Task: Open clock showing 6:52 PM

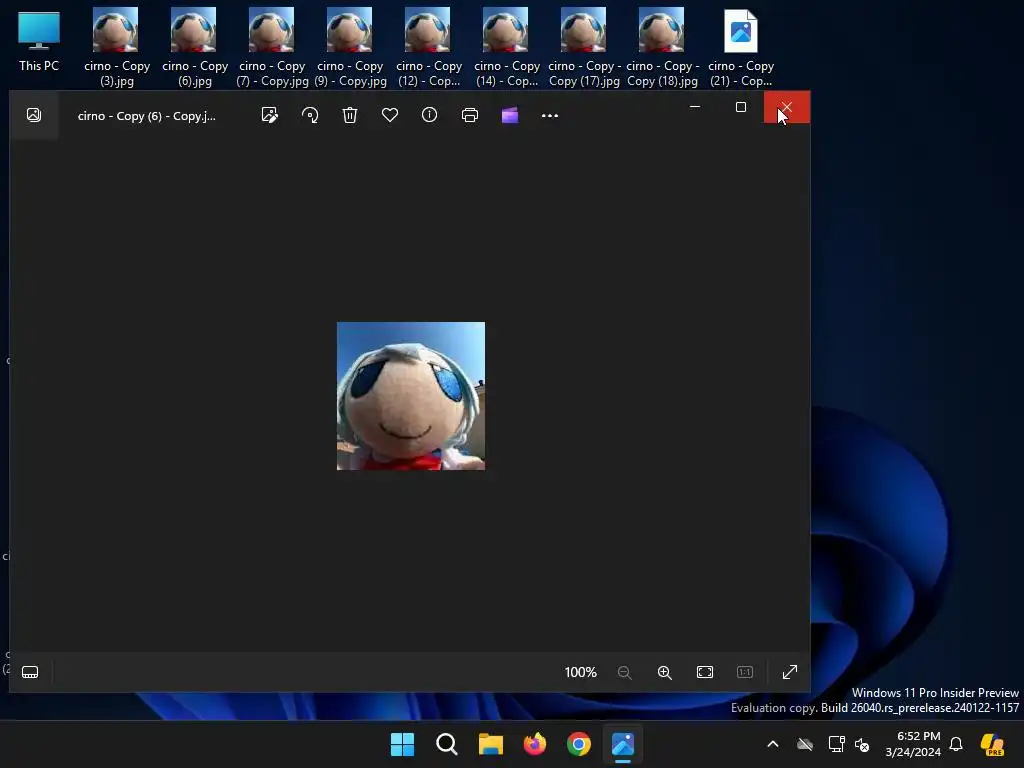Action: point(913,744)
